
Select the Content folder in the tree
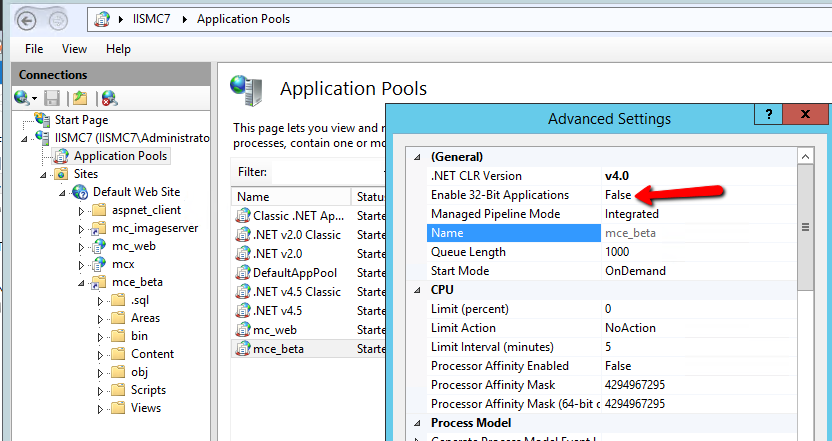(152, 354)
